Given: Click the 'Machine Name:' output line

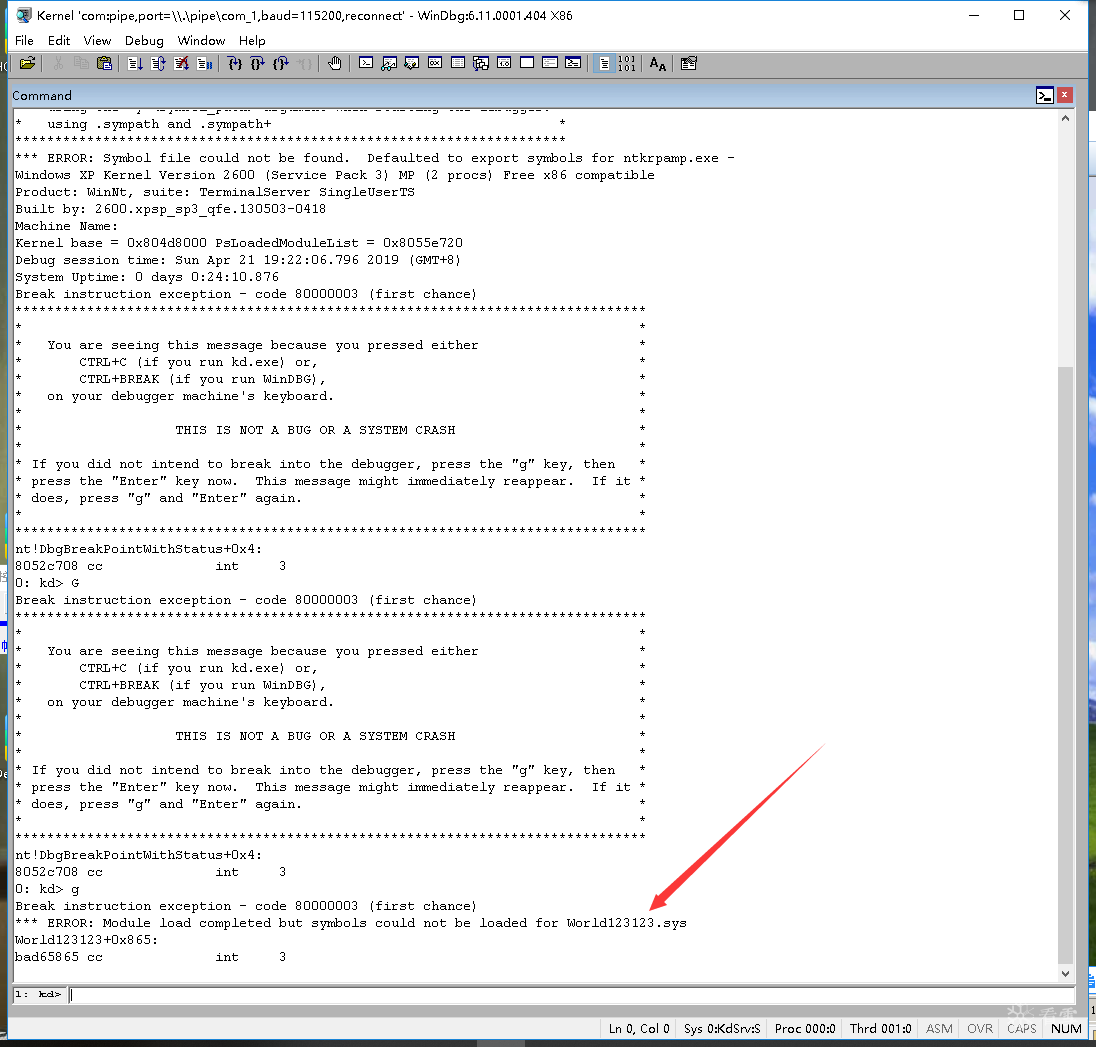Looking at the screenshot, I should tap(66, 226).
